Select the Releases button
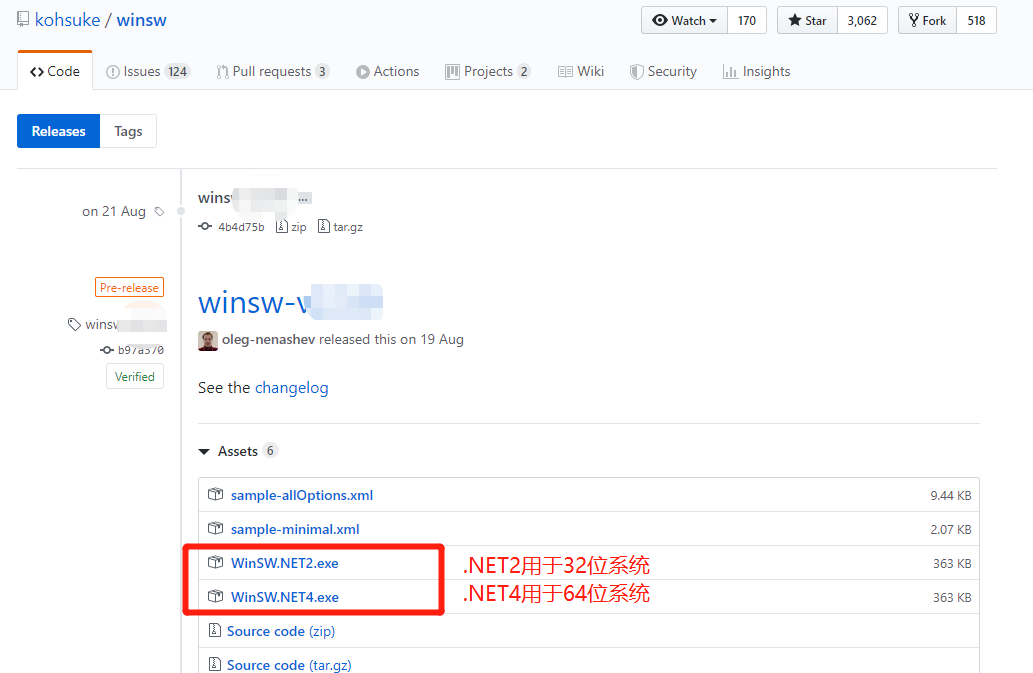This screenshot has width=1033, height=673. tap(59, 131)
